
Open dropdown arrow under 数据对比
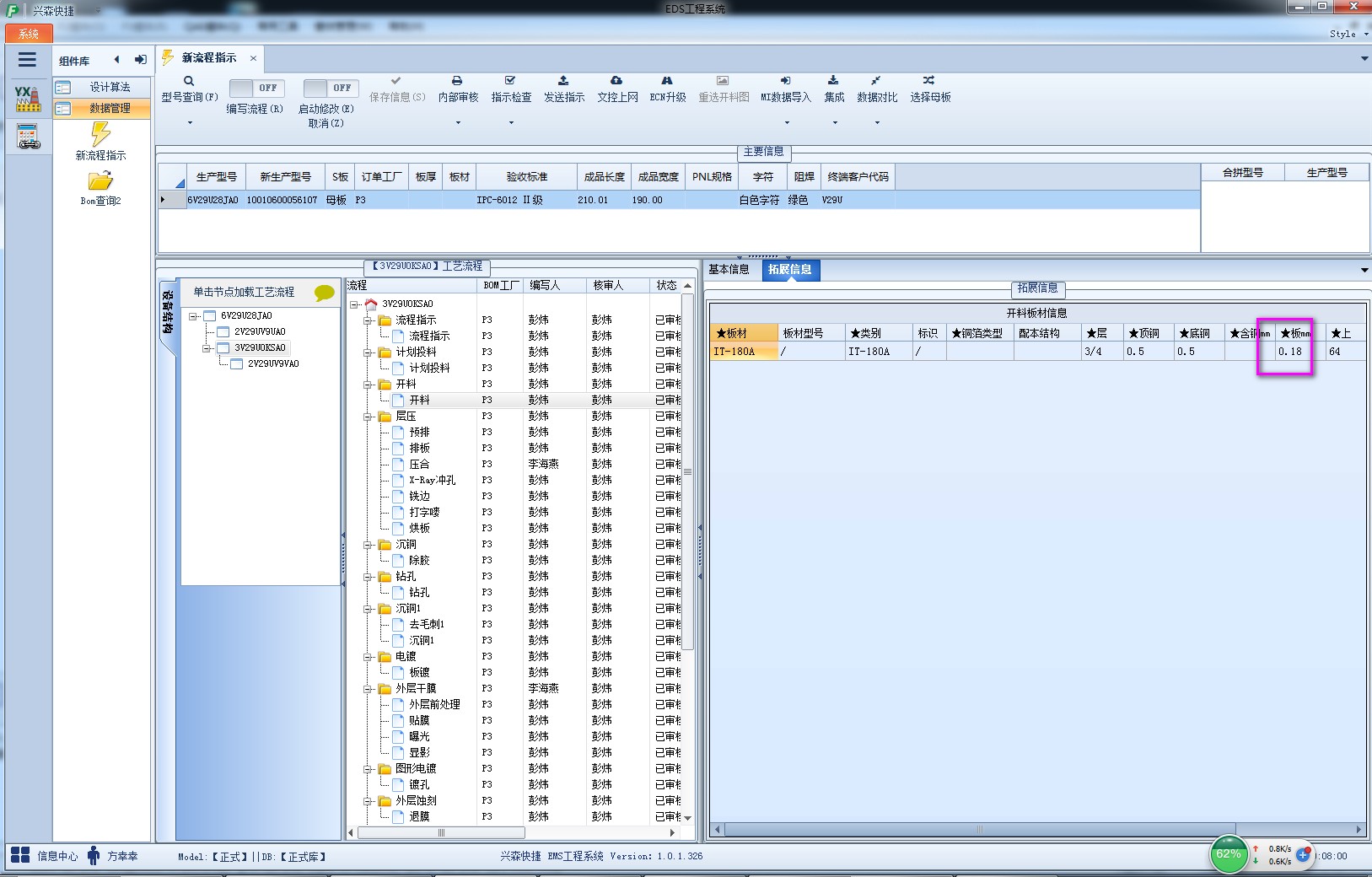(x=877, y=123)
